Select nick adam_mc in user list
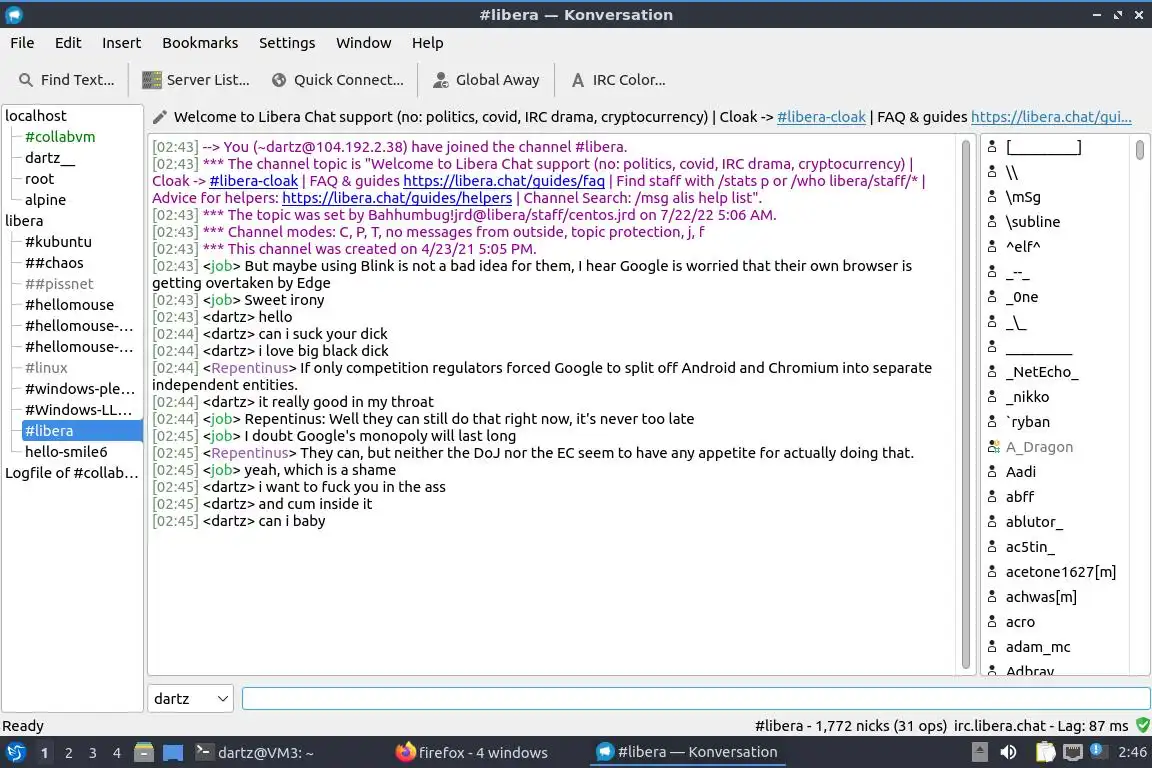Image resolution: width=1152 pixels, height=768 pixels. (1037, 647)
